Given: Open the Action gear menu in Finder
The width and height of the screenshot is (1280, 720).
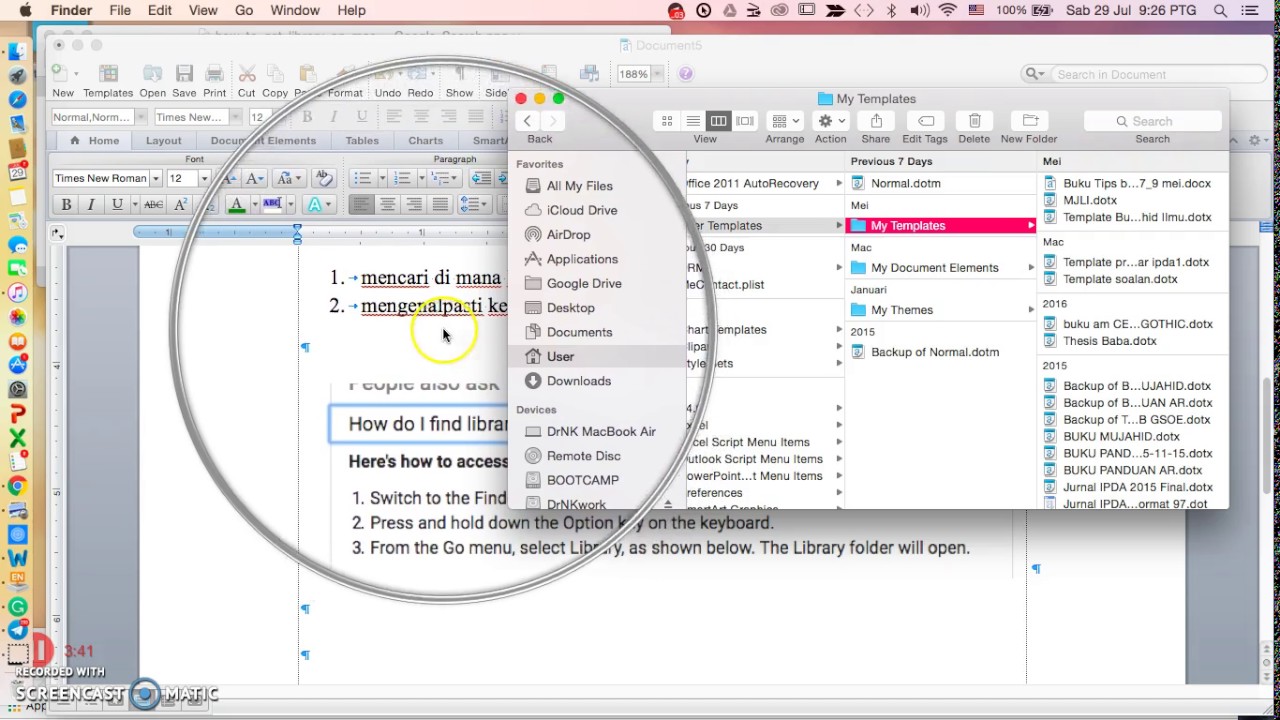Looking at the screenshot, I should pyautogui.click(x=830, y=121).
